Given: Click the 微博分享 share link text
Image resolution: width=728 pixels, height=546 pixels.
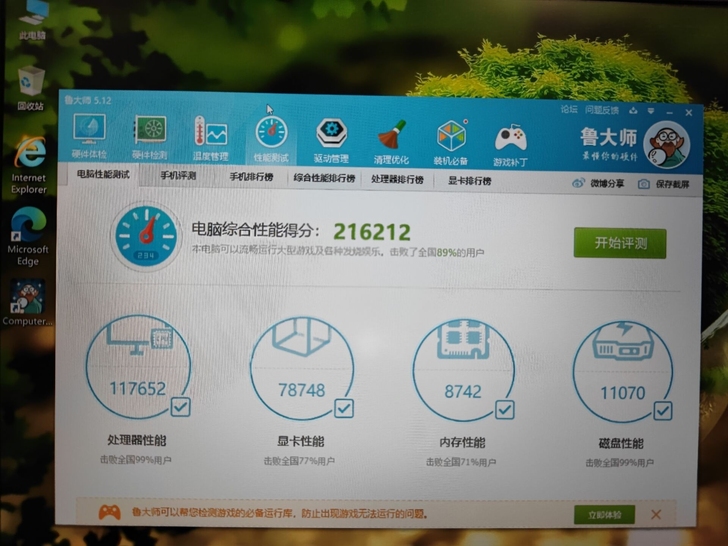Looking at the screenshot, I should tap(607, 183).
